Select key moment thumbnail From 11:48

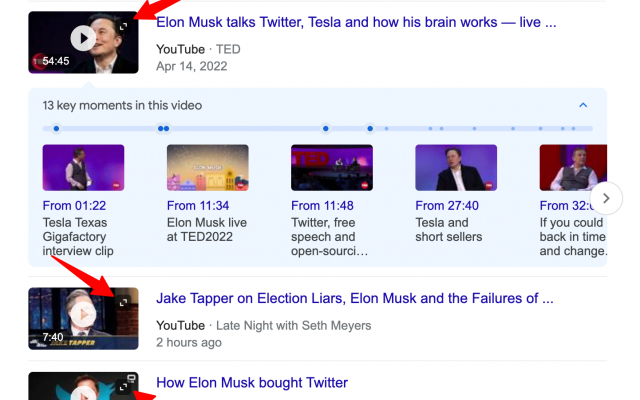point(331,168)
